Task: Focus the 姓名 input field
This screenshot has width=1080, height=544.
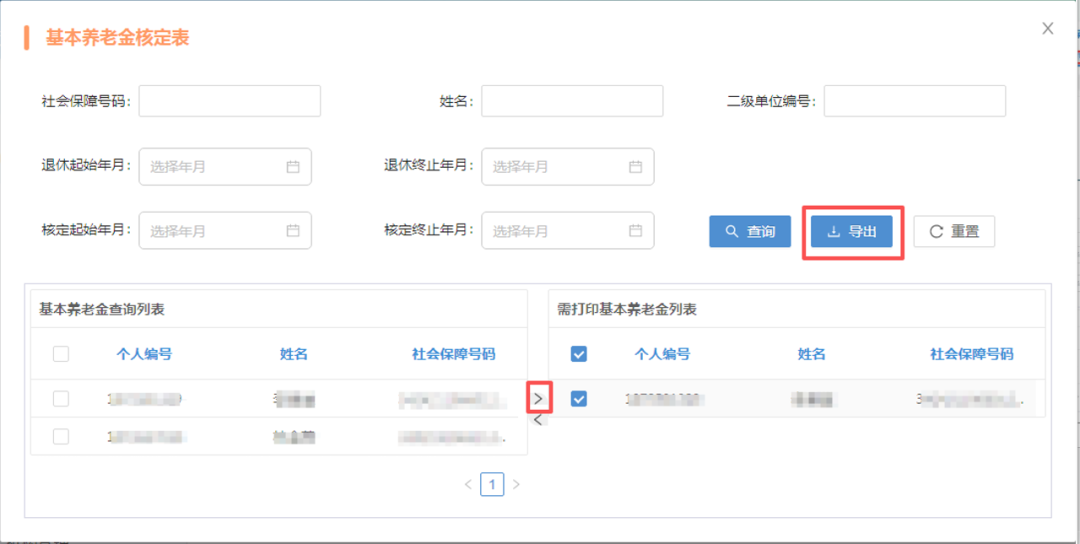Action: (572, 101)
